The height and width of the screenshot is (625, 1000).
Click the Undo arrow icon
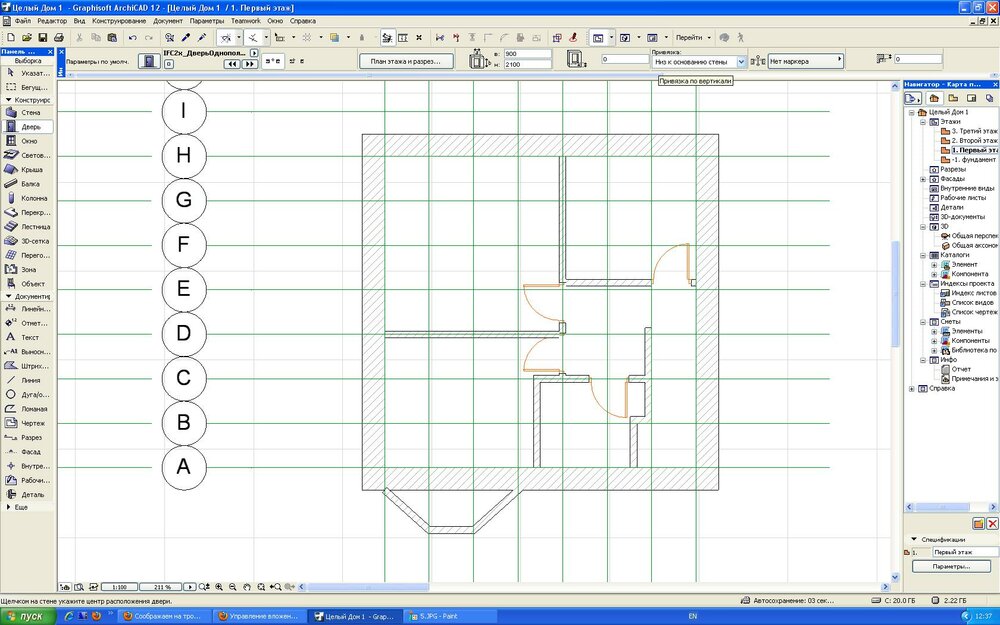[133, 38]
